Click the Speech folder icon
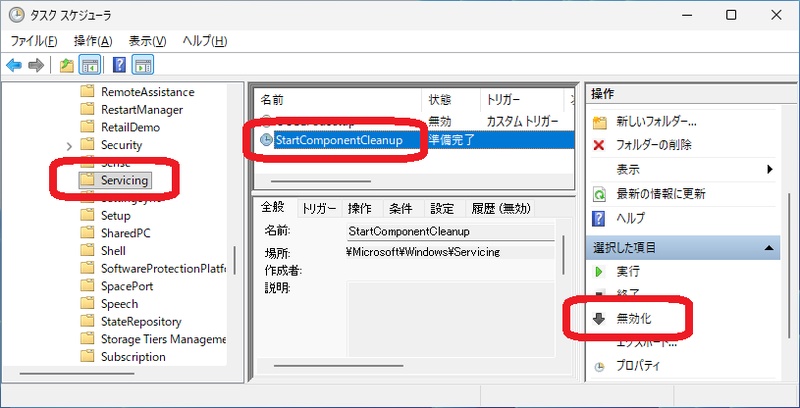The image size is (800, 408). point(88,303)
